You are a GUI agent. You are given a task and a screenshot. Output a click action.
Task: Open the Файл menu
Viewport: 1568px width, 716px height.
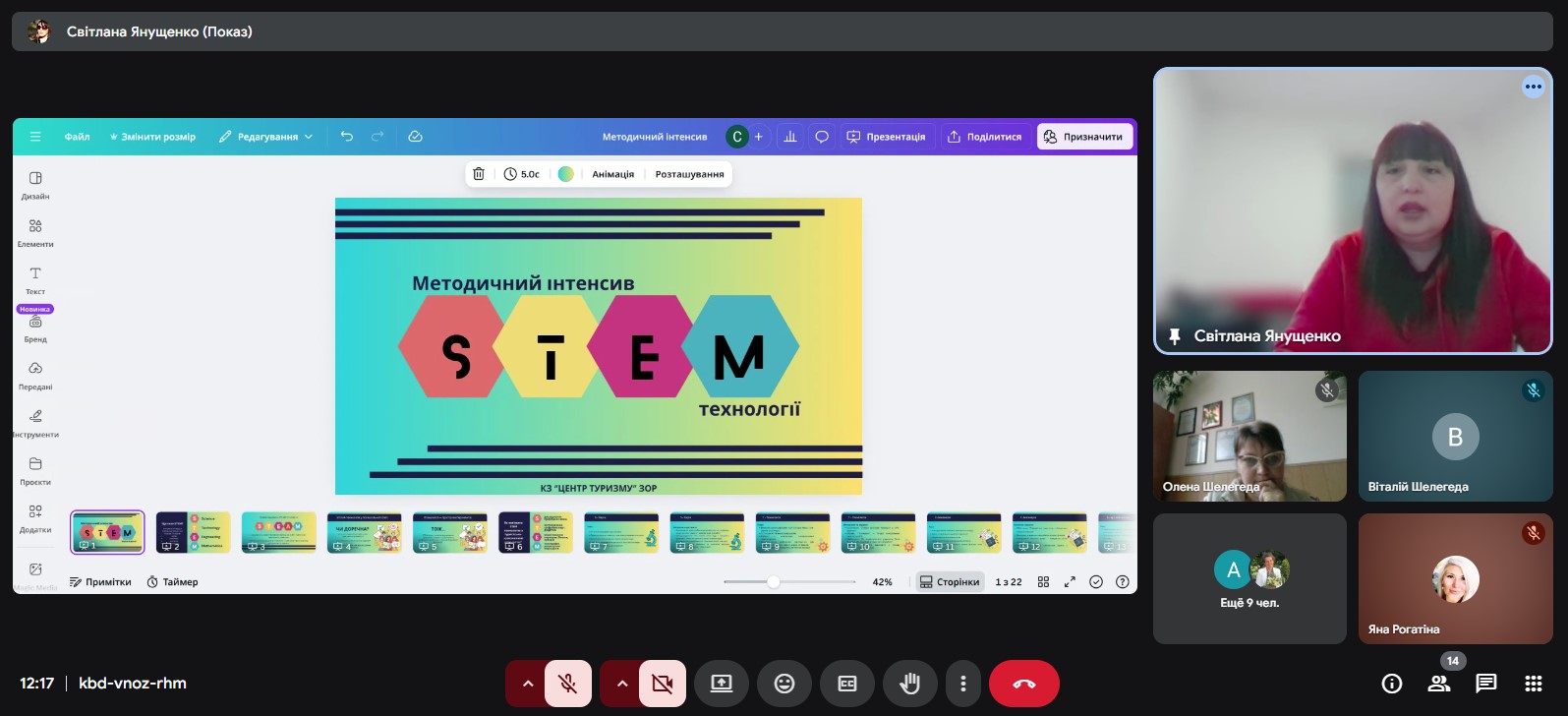point(77,137)
